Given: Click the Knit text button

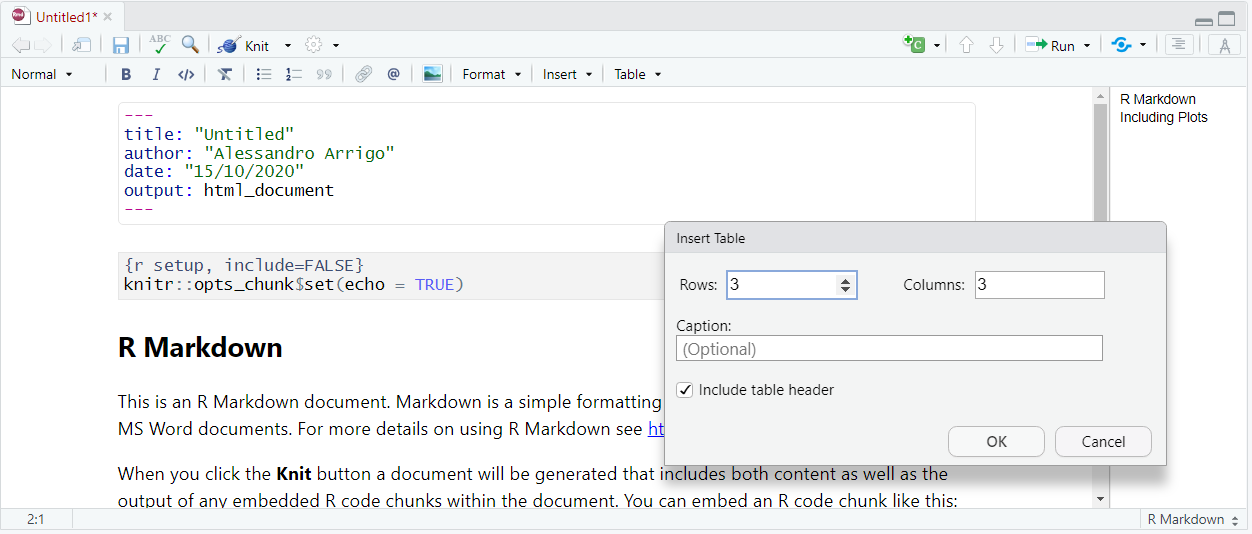Looking at the screenshot, I should [257, 46].
